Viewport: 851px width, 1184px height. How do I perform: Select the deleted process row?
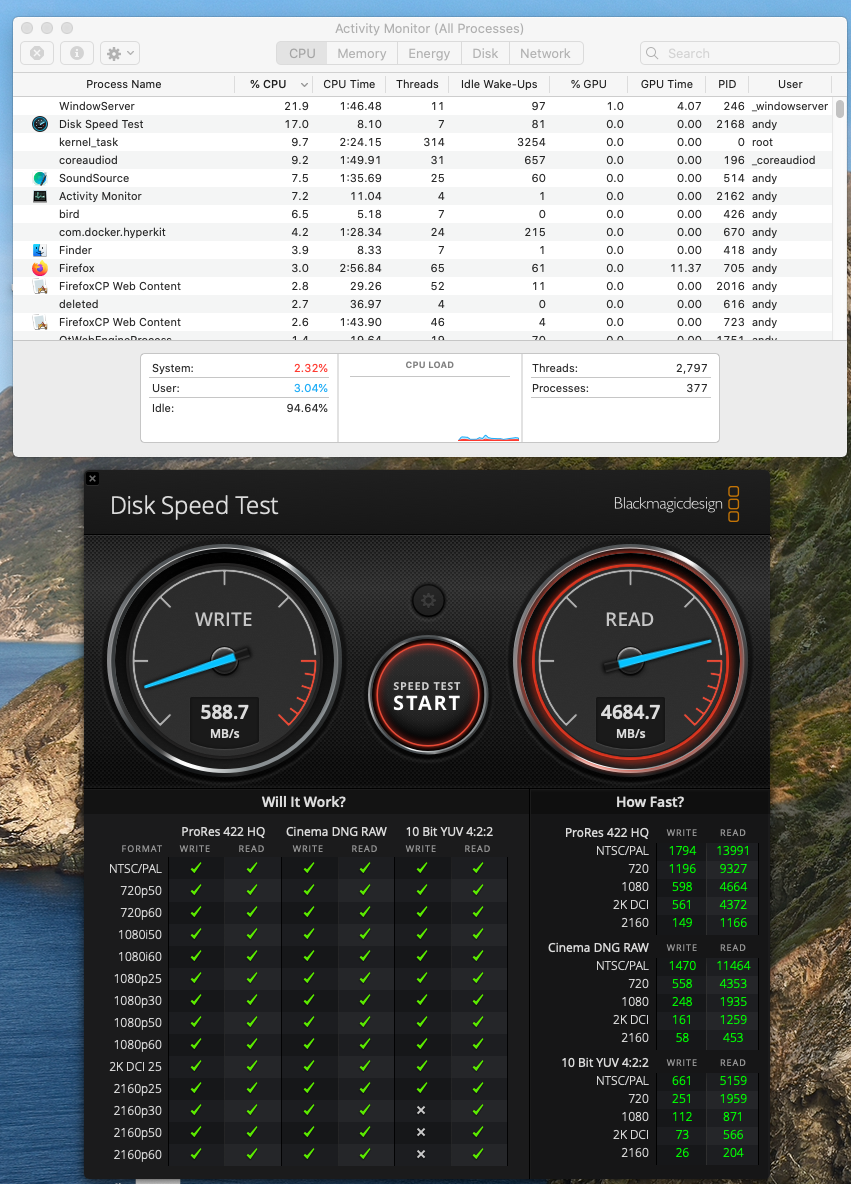coord(423,304)
